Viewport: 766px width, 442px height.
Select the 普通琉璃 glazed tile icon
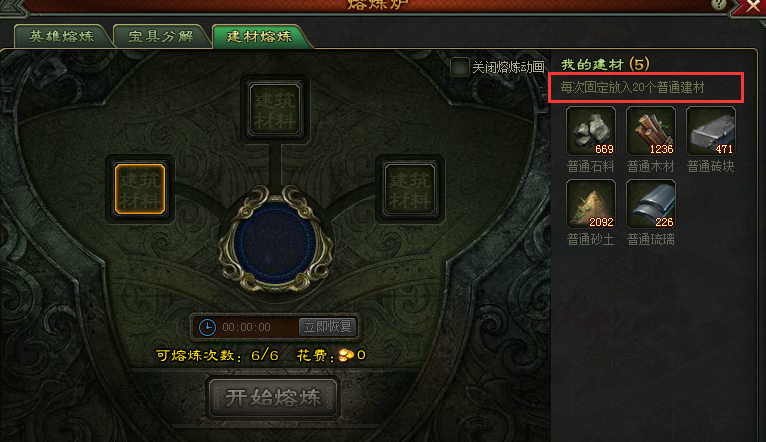pos(651,204)
